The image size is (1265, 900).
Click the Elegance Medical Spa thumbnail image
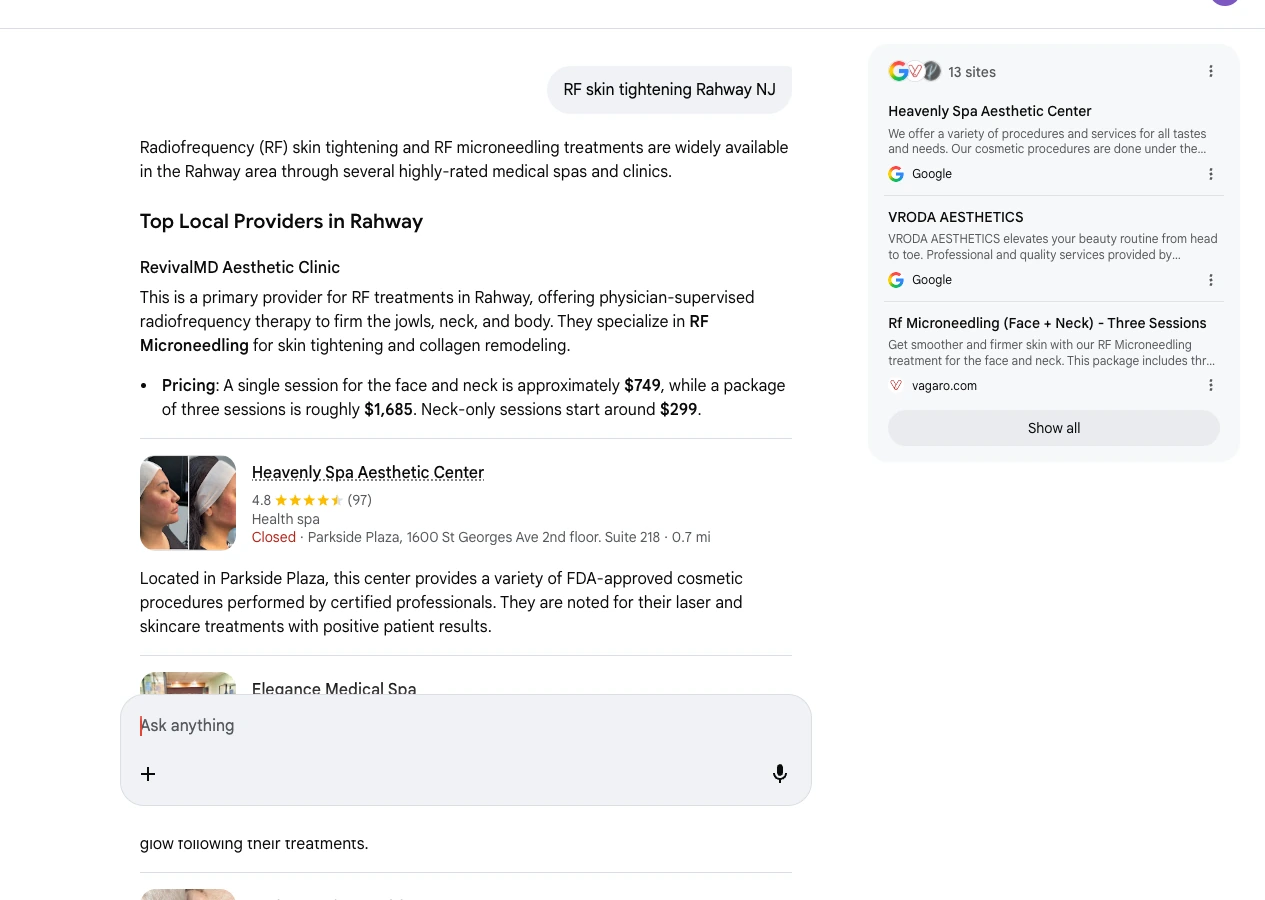(188, 683)
